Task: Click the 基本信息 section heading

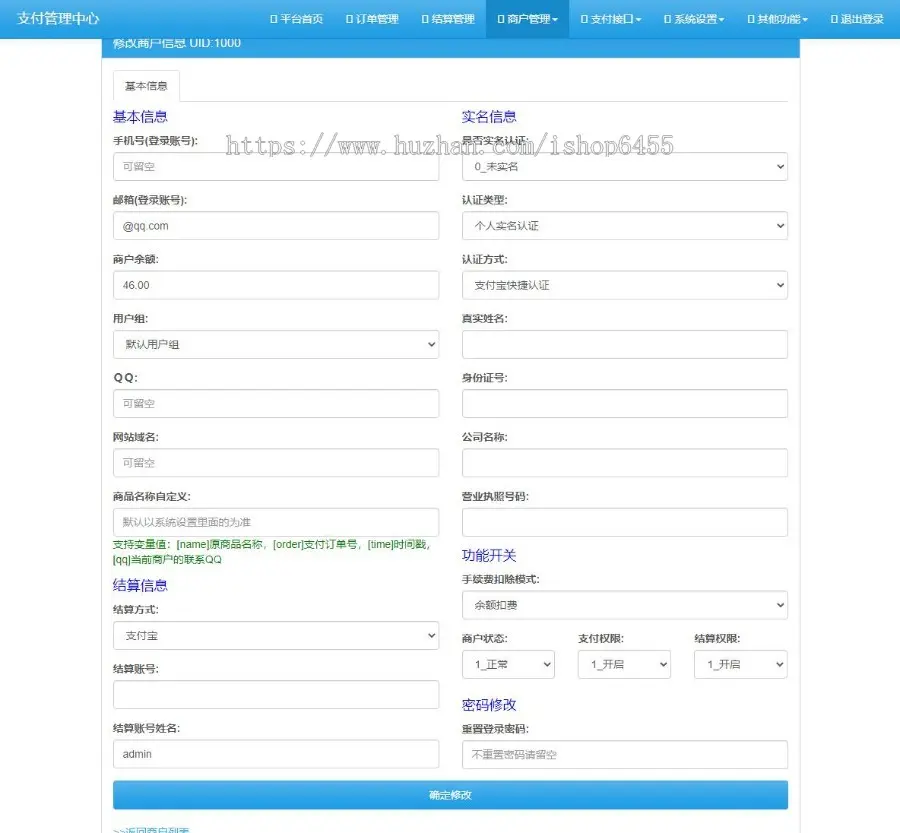Action: [x=140, y=117]
